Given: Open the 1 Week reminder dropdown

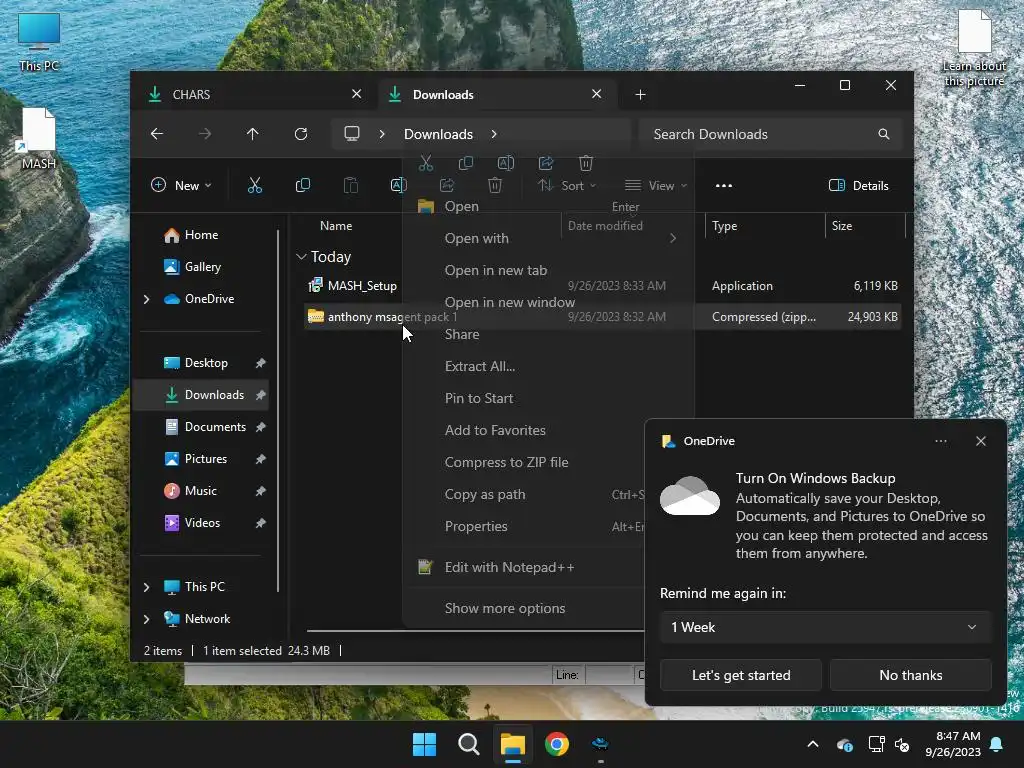Looking at the screenshot, I should tap(825, 627).
